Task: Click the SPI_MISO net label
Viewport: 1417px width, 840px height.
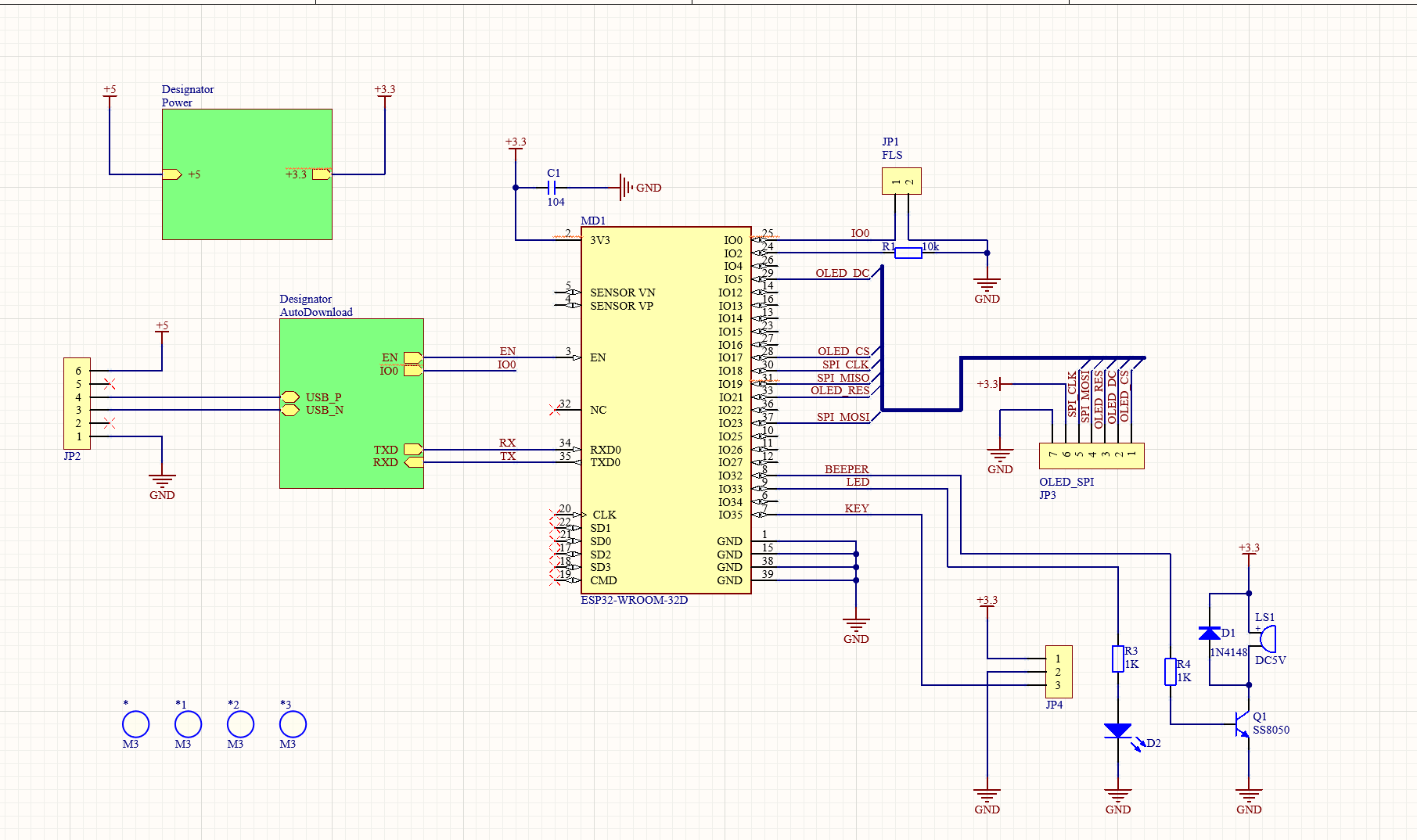Action: coord(843,378)
